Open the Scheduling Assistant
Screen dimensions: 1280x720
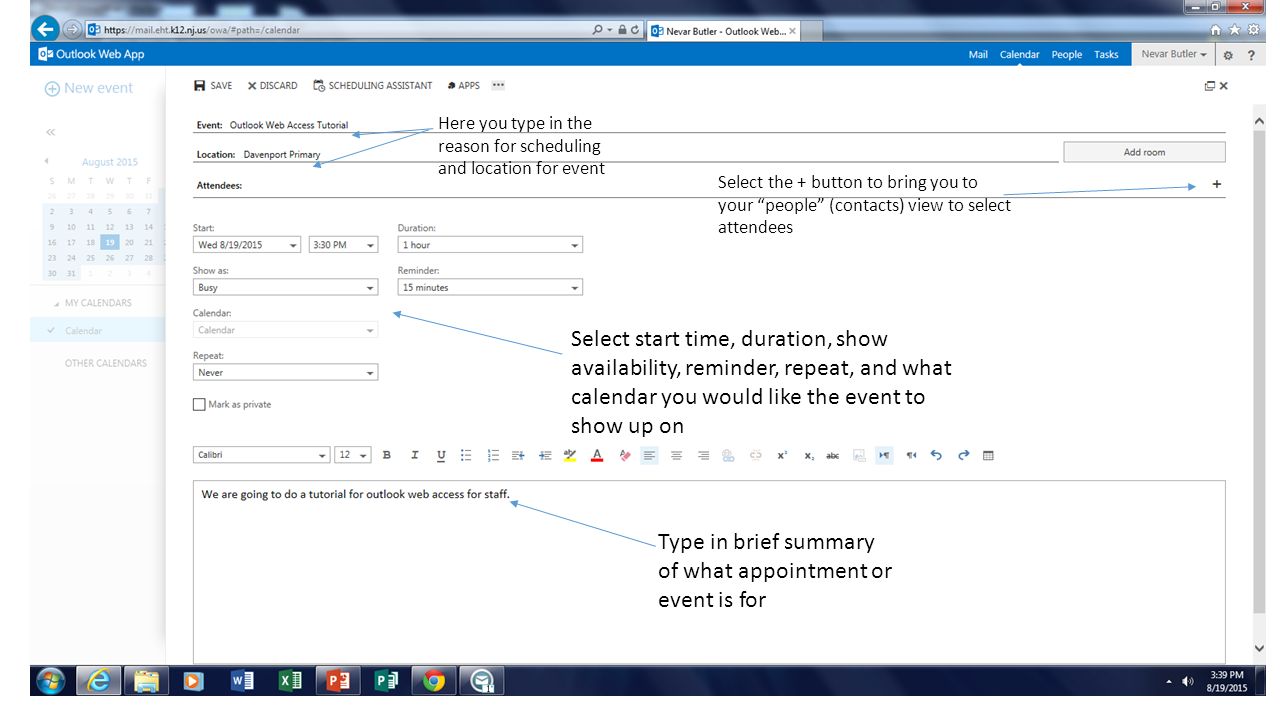(x=372, y=86)
